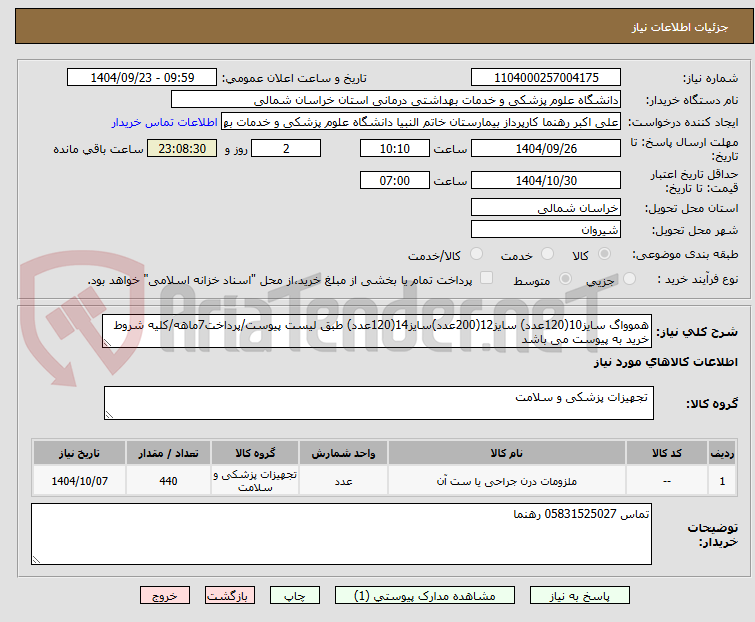Toggle the اسناد خزانه اسلامی payment checkbox
The image size is (755, 622).
(486, 278)
